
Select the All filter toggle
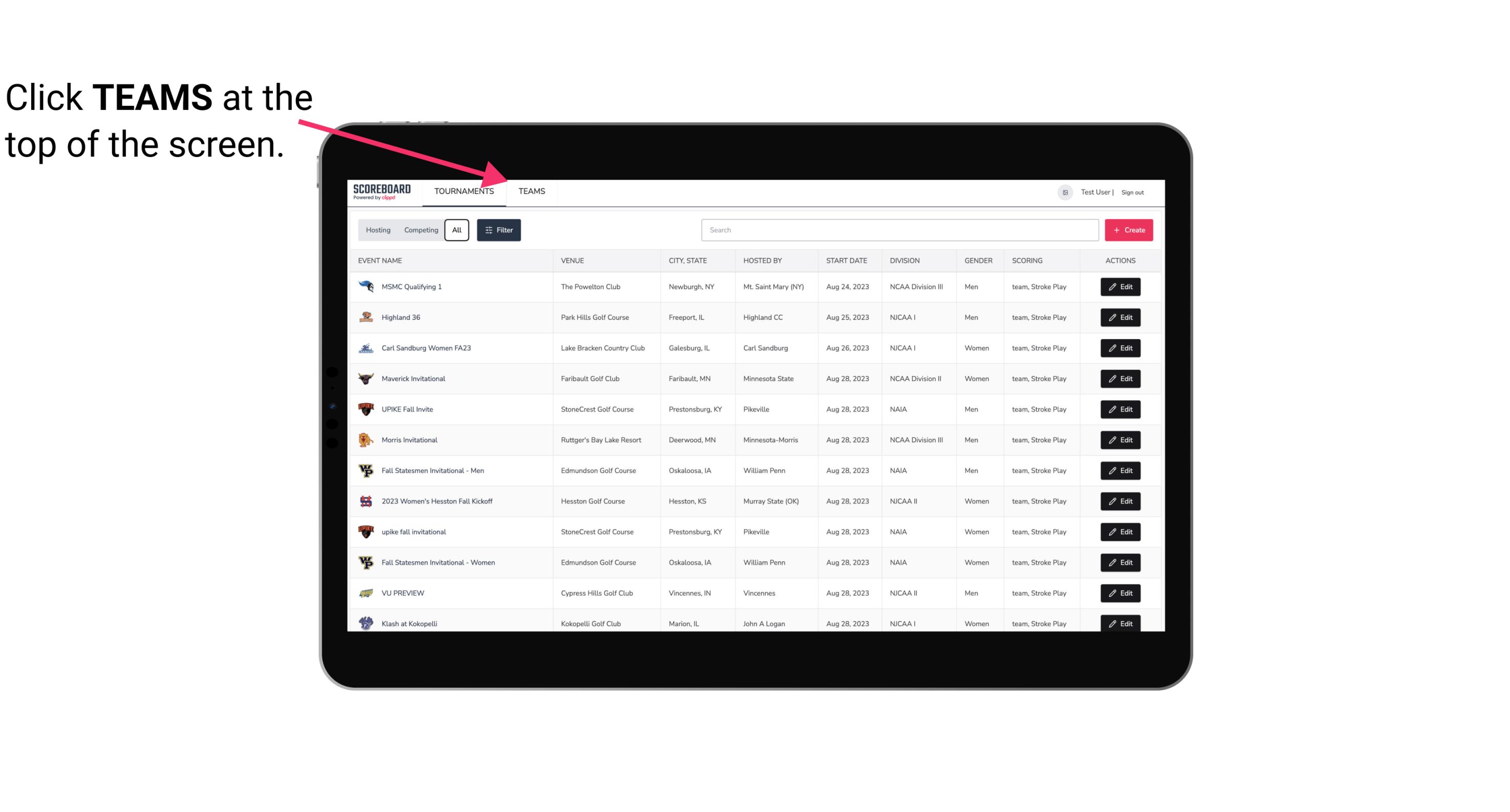[457, 229]
